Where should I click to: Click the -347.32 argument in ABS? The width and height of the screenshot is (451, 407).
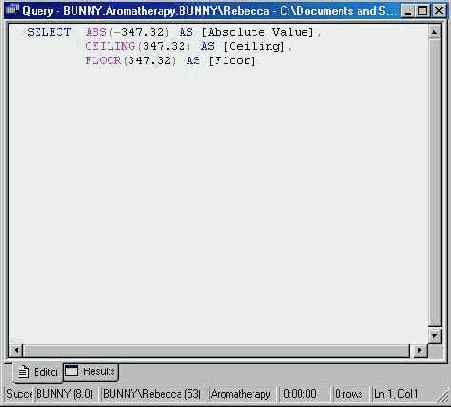[138, 32]
